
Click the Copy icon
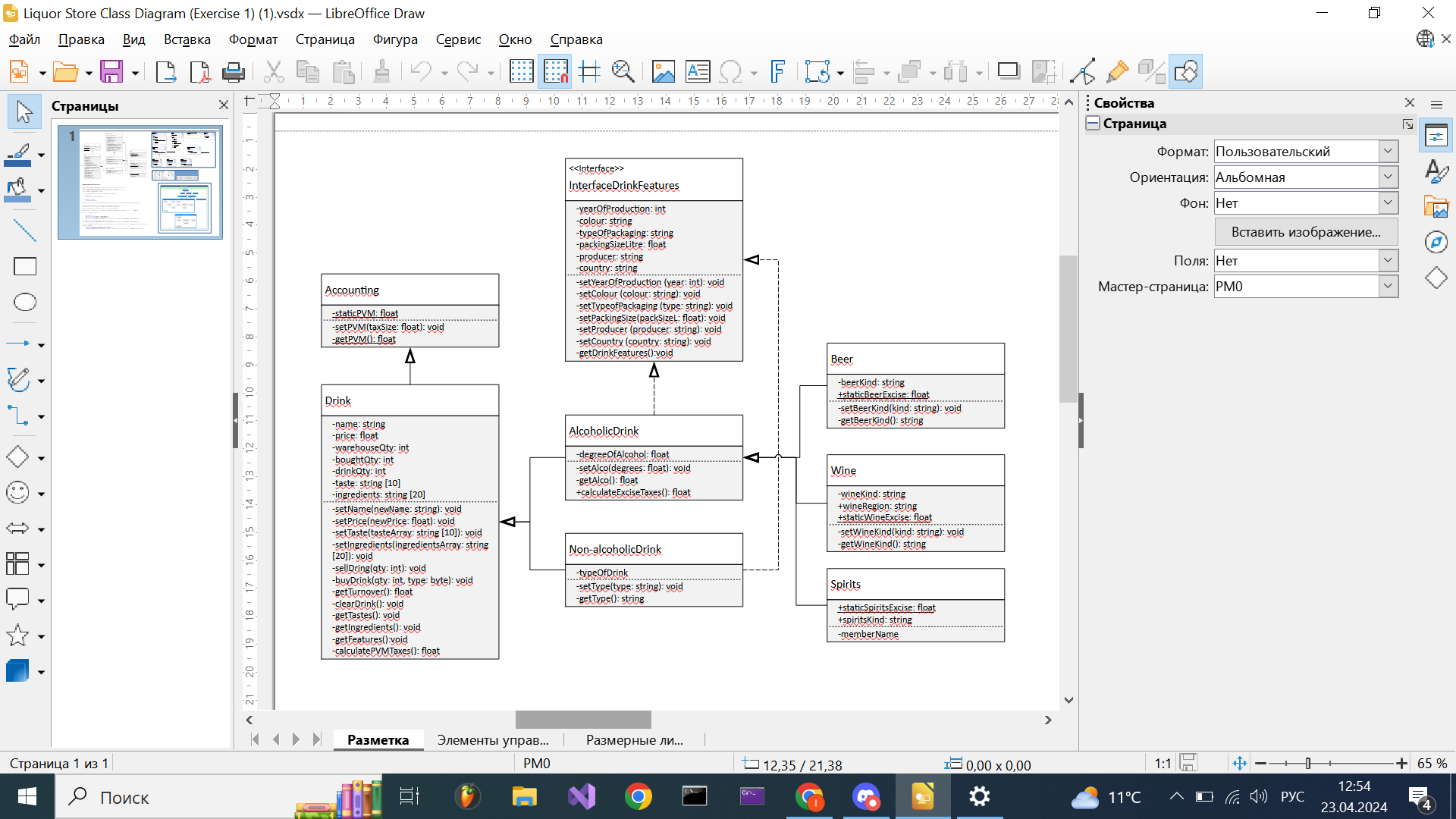308,72
